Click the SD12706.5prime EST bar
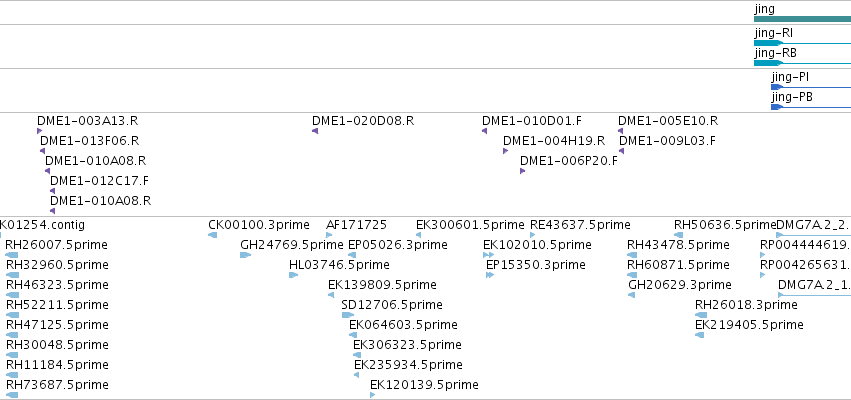This screenshot has width=851, height=400. pos(348,315)
